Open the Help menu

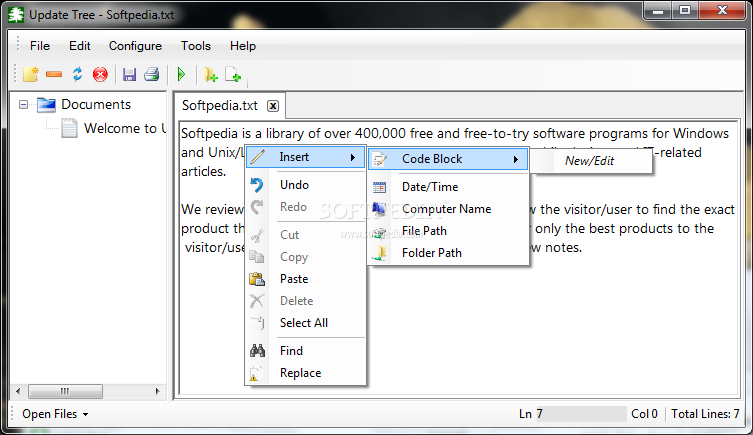243,46
